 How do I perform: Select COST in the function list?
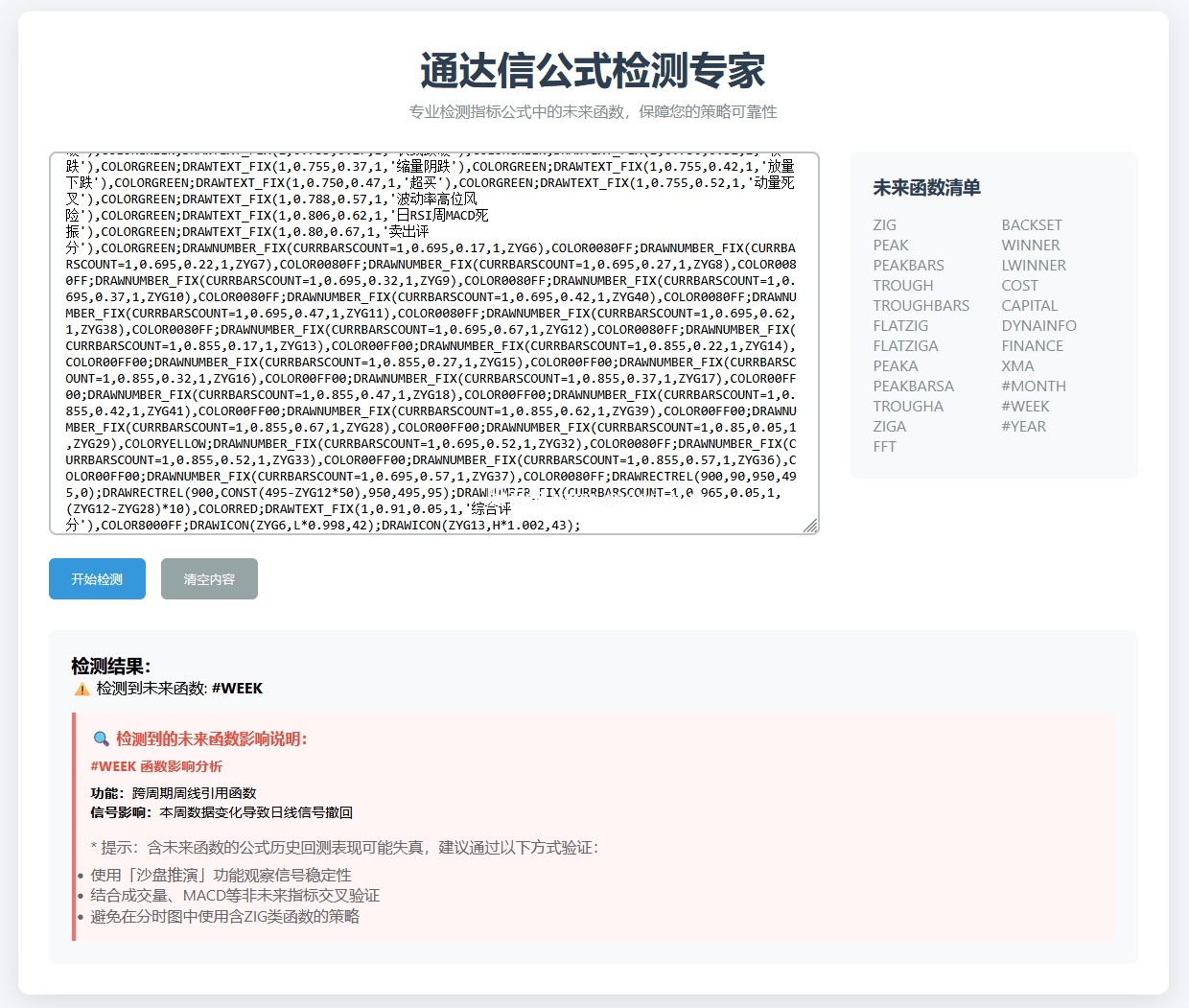[1019, 286]
